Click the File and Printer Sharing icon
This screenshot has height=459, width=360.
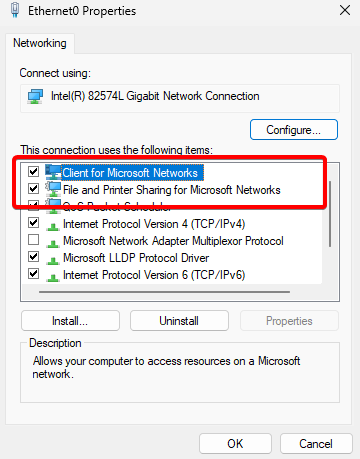53,189
